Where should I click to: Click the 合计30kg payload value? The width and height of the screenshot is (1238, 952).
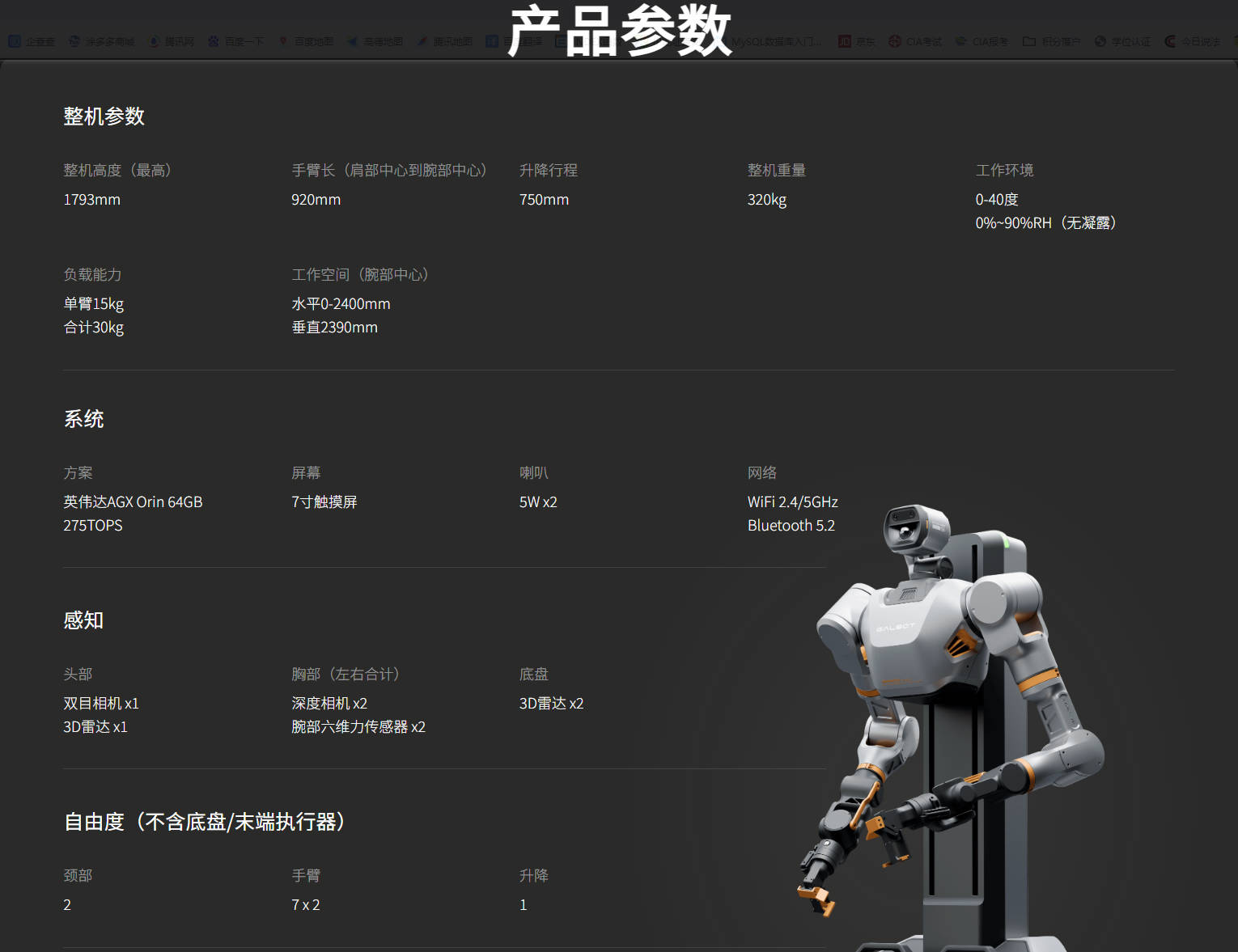tap(94, 328)
